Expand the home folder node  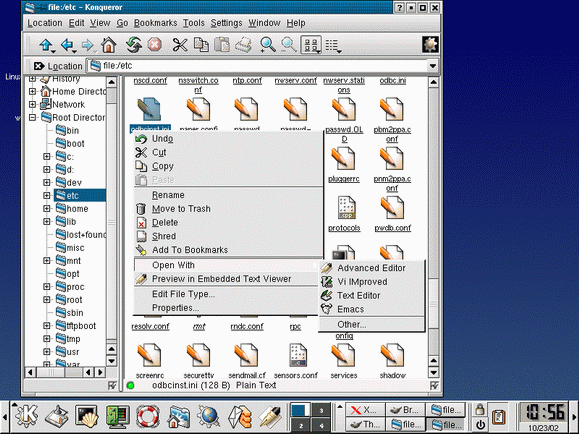tap(47, 209)
